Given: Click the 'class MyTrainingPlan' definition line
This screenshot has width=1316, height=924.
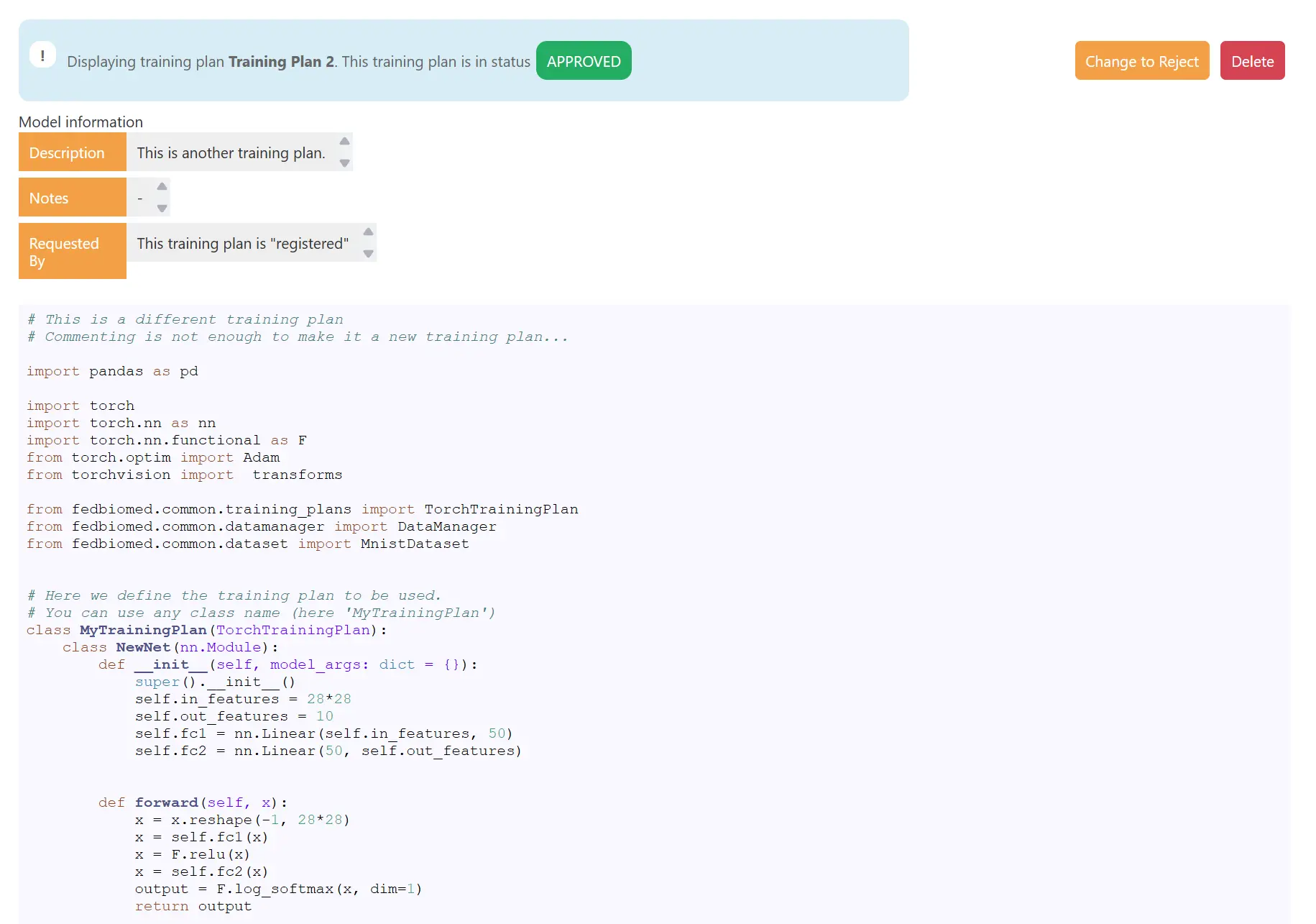Looking at the screenshot, I should [x=207, y=630].
